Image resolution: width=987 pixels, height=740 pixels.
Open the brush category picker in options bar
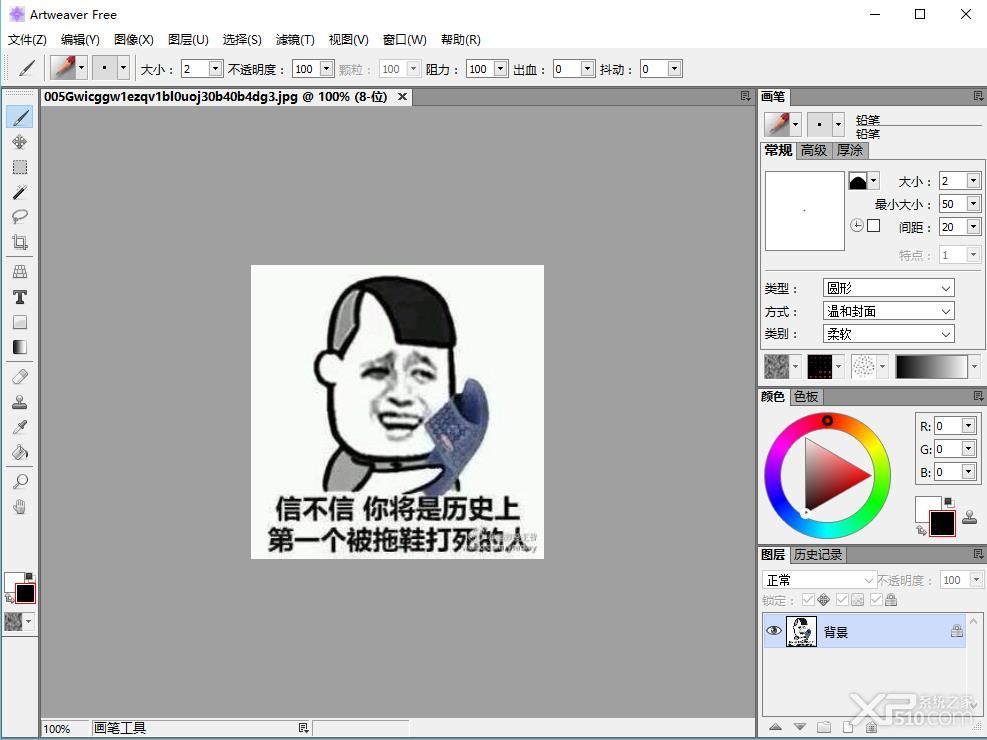pyautogui.click(x=68, y=67)
